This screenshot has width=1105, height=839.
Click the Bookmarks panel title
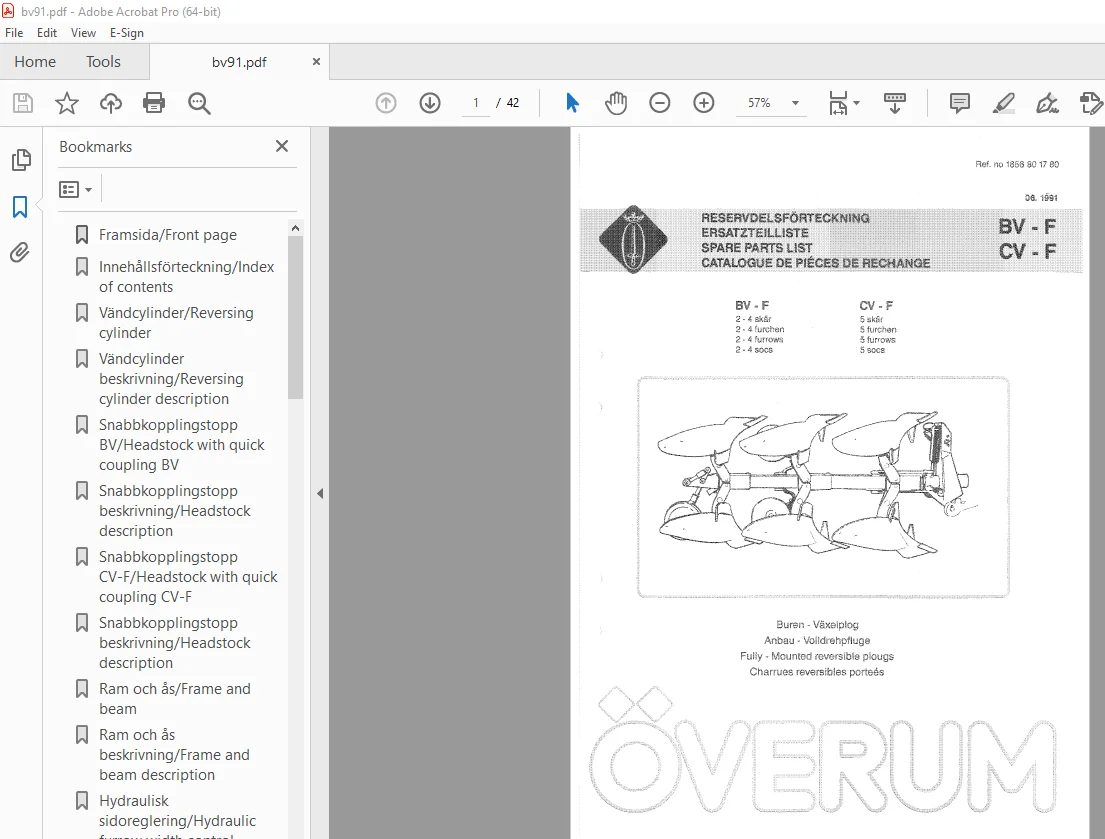(x=96, y=147)
